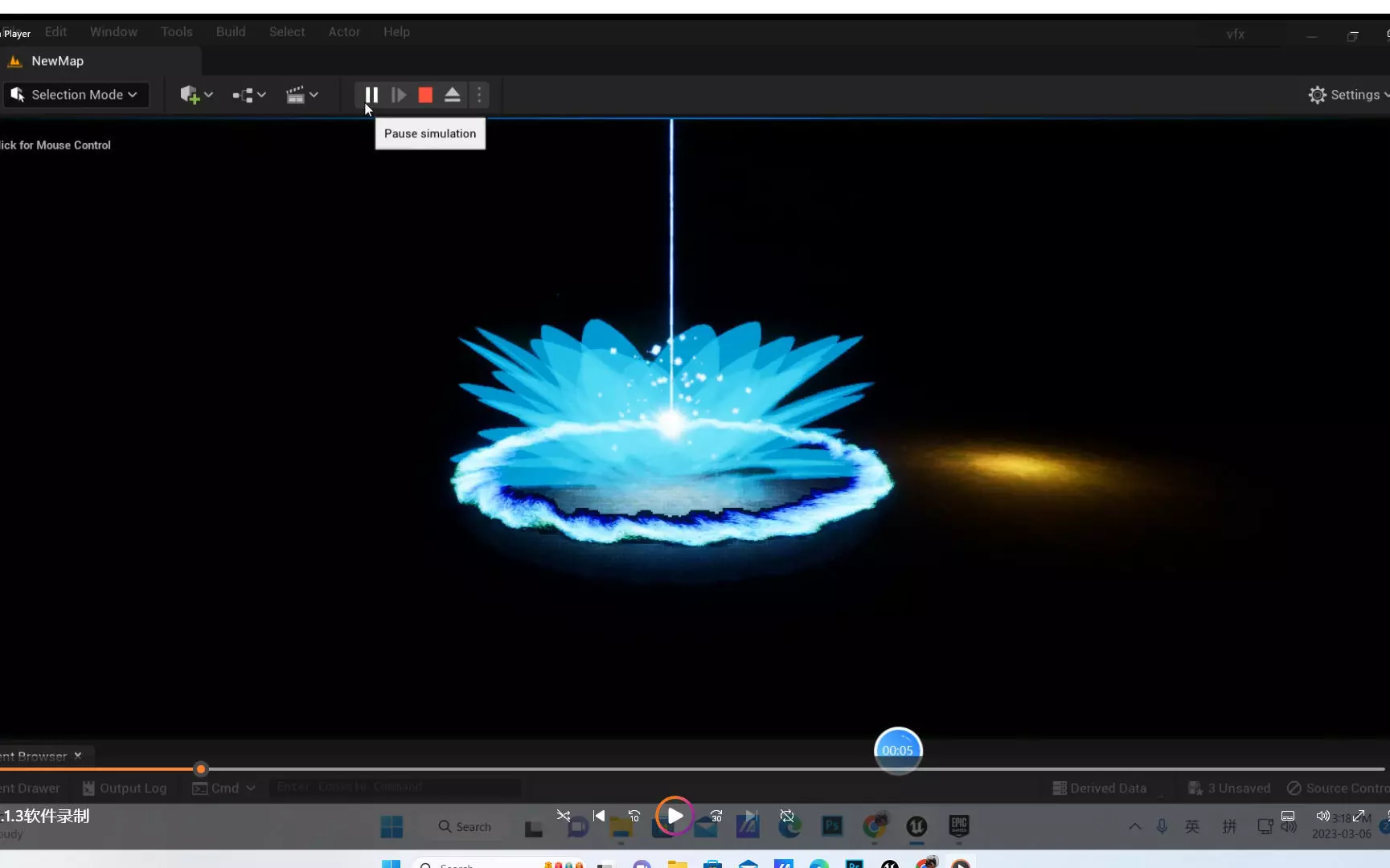Screen dimensions: 1390x868
Task: Stop the simulation with red square
Action: coord(425,95)
